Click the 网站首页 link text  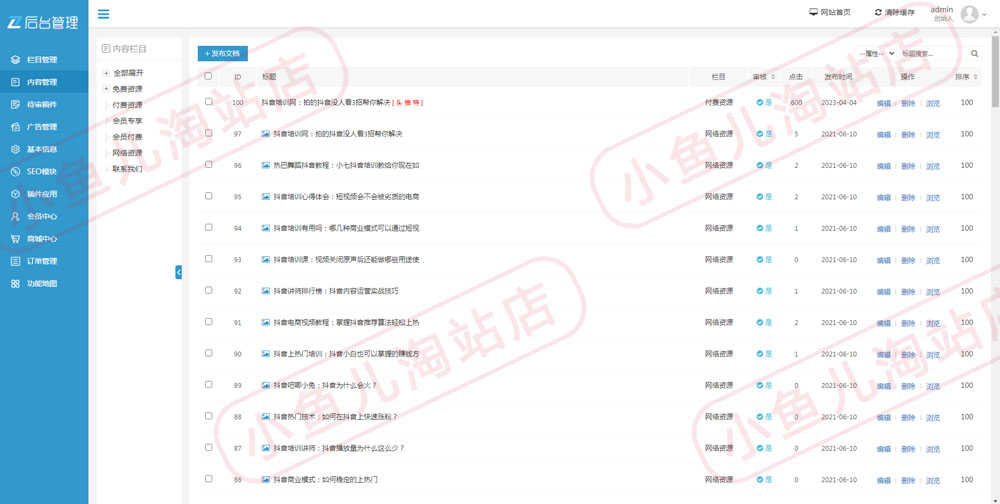[835, 12]
